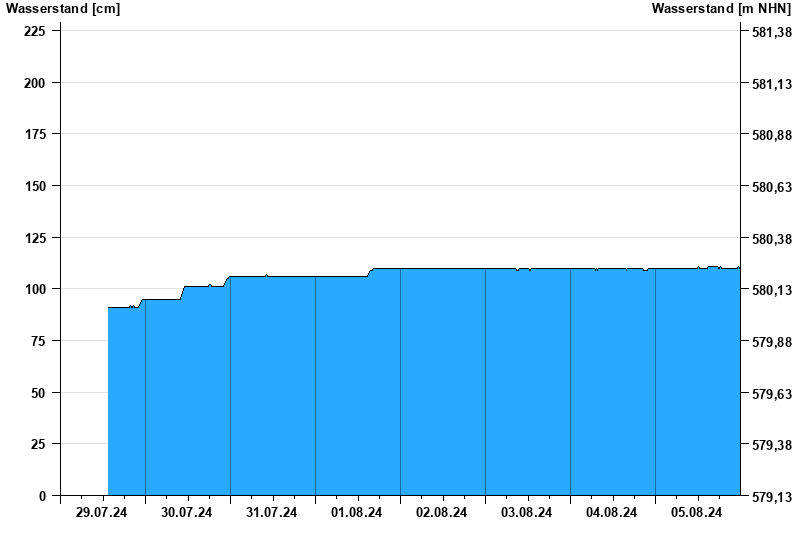Image resolution: width=800 pixels, height=550 pixels.
Task: Click the left axis title 'Wasserstand [cm]'
Action: coord(63,8)
